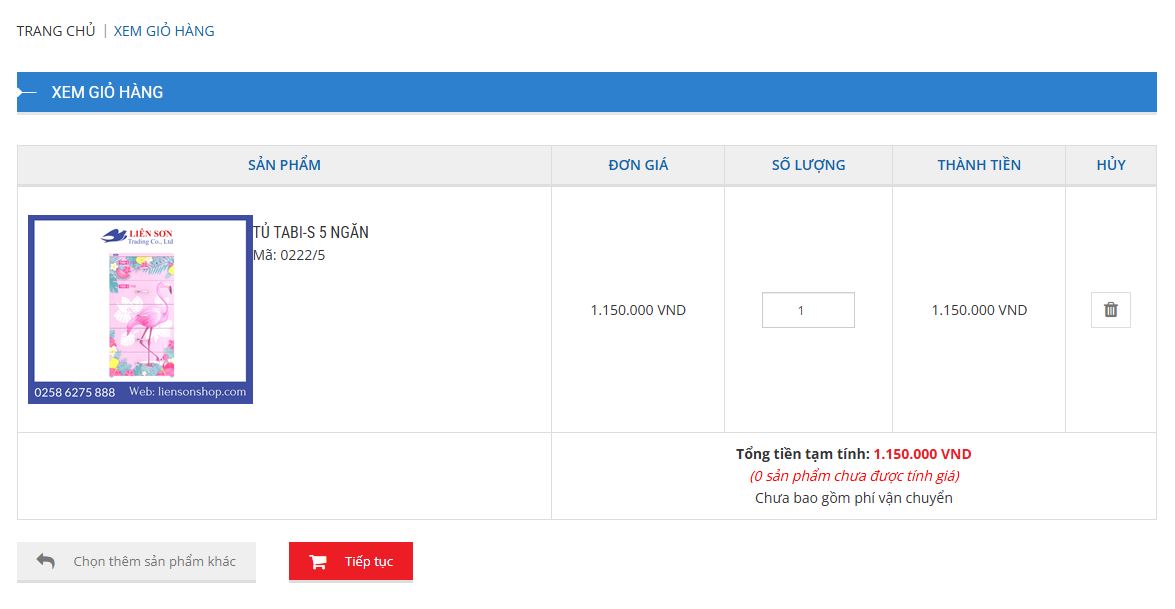1175x609 pixels.
Task: Select the ĐƠN GIÁ column header
Action: [638, 165]
